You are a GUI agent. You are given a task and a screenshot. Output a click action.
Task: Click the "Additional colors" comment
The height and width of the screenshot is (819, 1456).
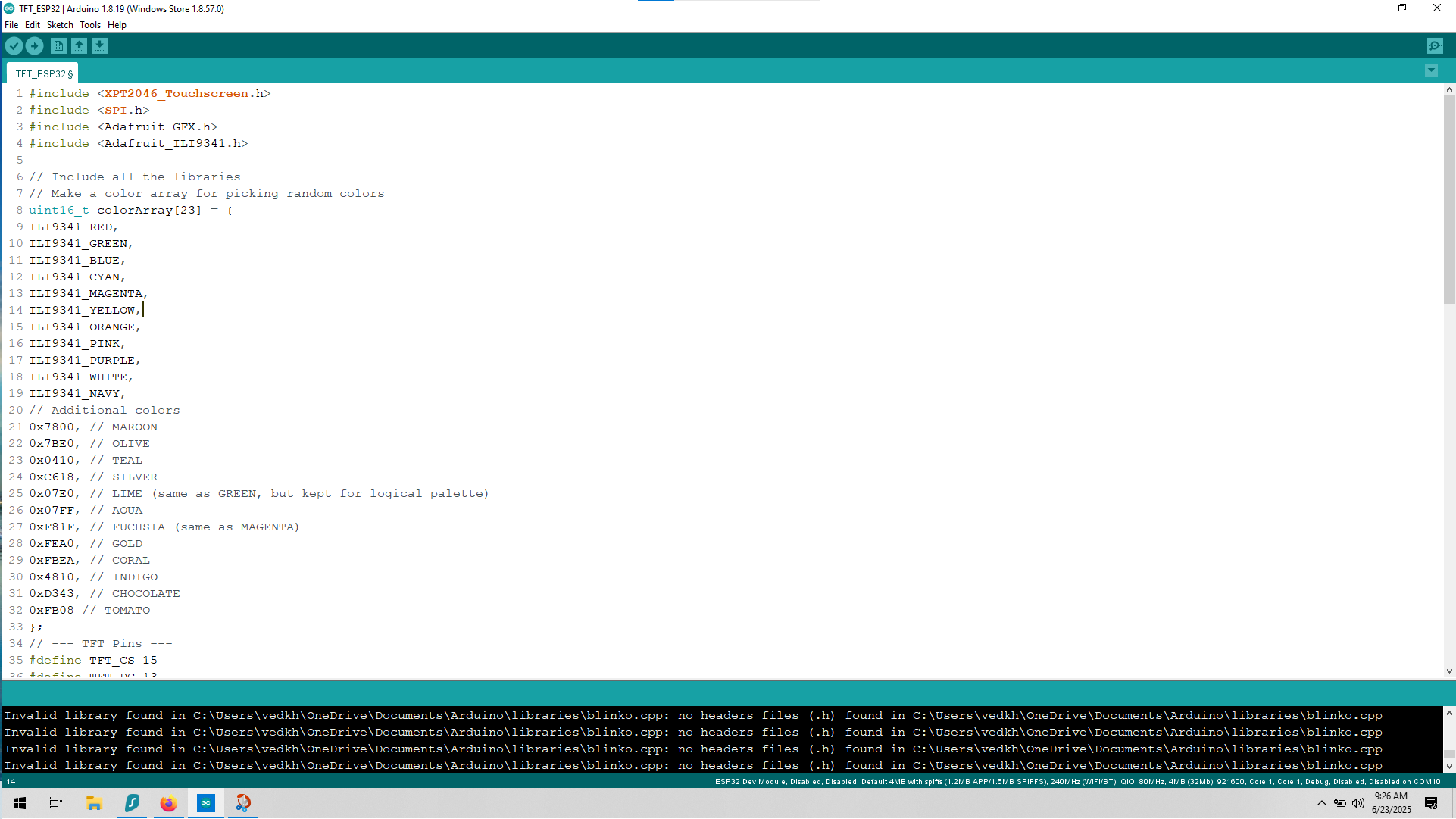105,411
